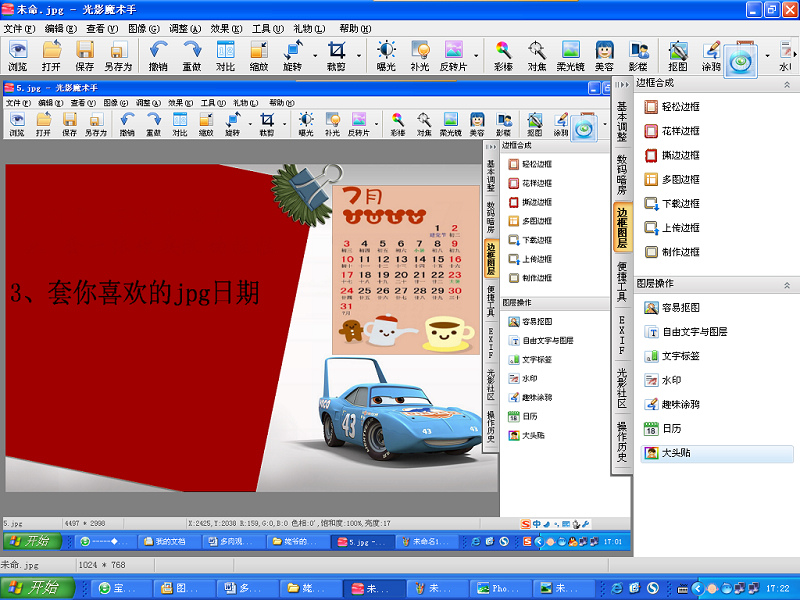Click 对焦 focus icon in the main 未命.jpg toolbar
This screenshot has height=600, width=800.
click(x=537, y=56)
